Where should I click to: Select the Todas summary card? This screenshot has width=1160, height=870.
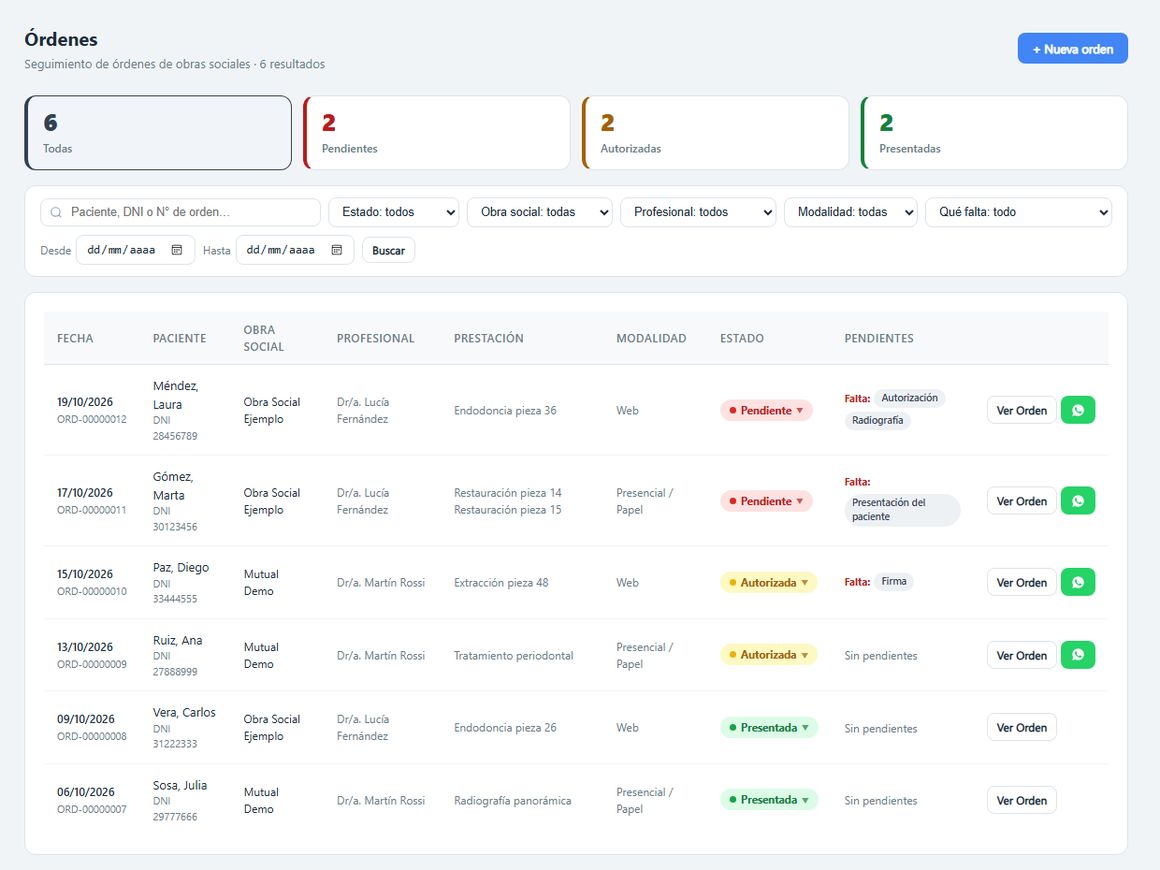tap(158, 133)
